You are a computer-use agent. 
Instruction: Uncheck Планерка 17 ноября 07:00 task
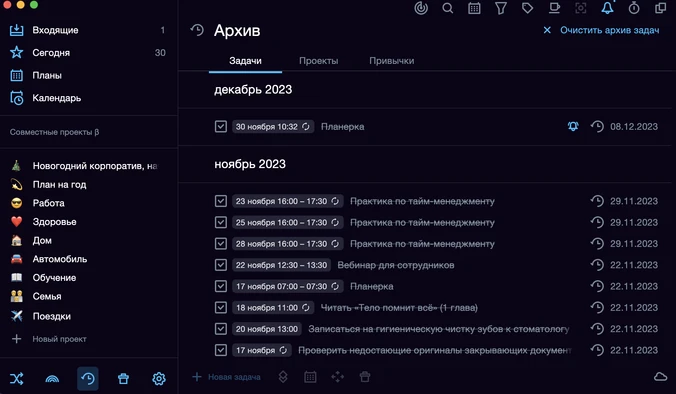click(221, 286)
